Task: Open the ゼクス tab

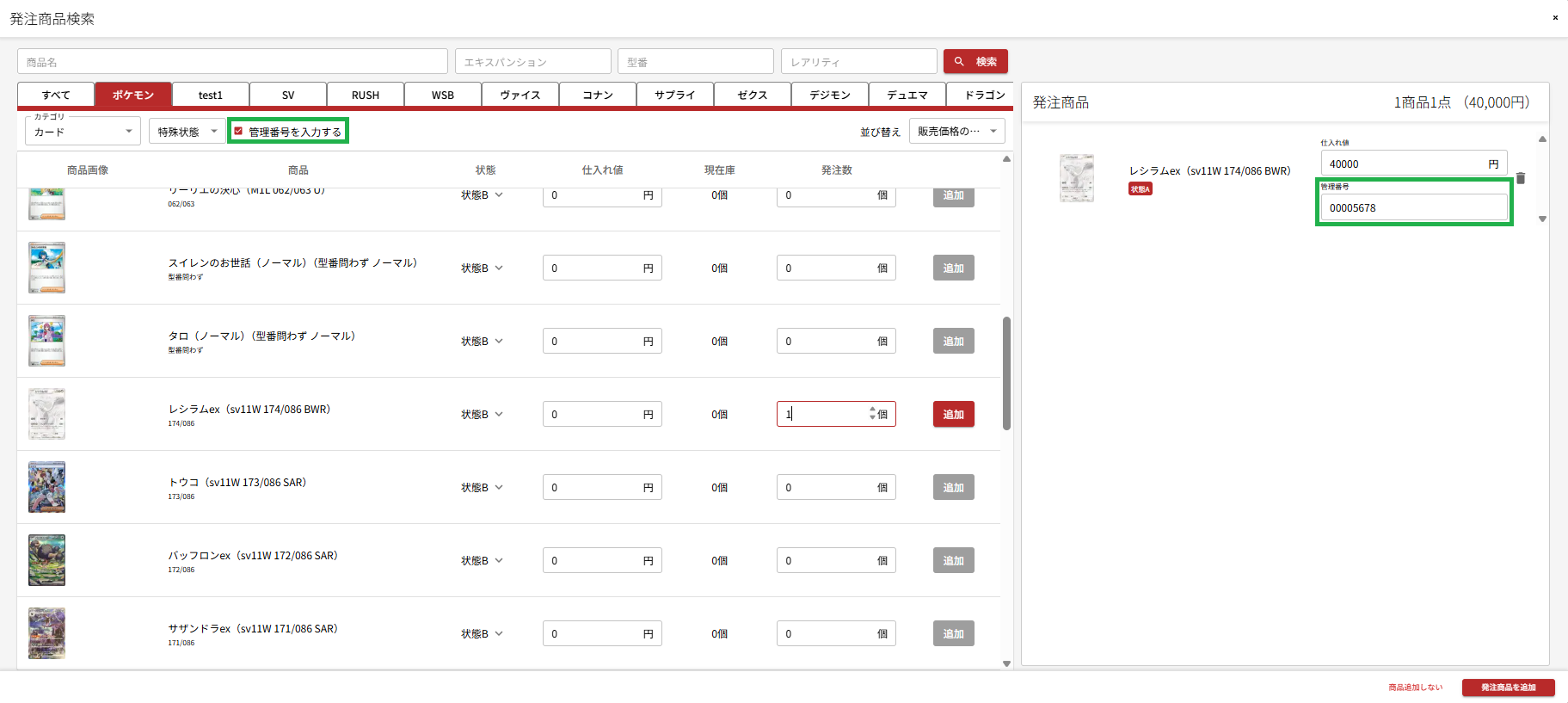Action: click(753, 95)
